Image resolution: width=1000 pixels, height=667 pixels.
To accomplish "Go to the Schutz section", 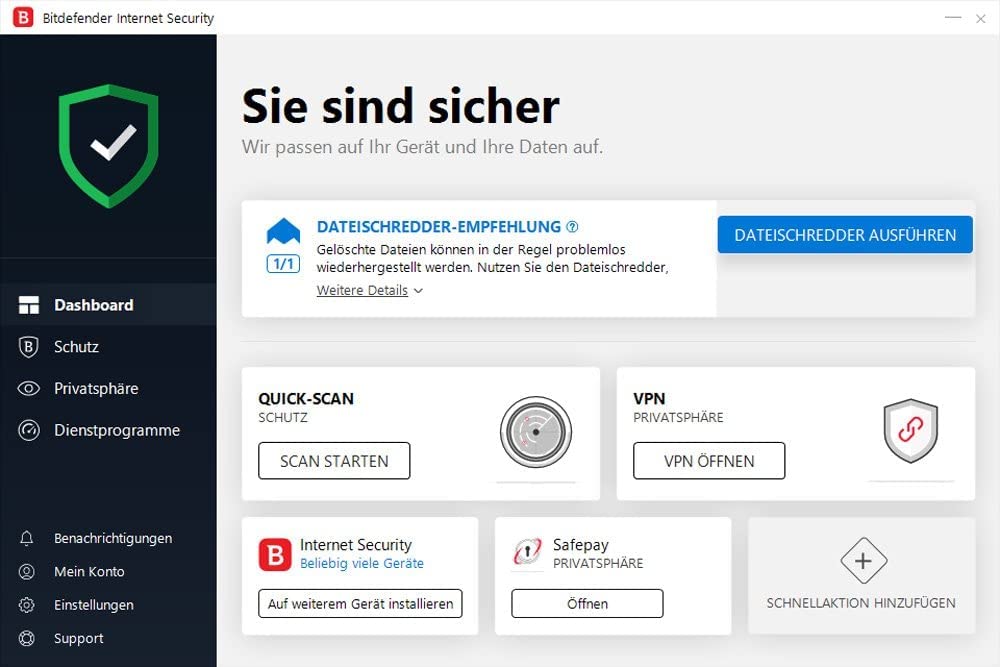I will point(108,347).
